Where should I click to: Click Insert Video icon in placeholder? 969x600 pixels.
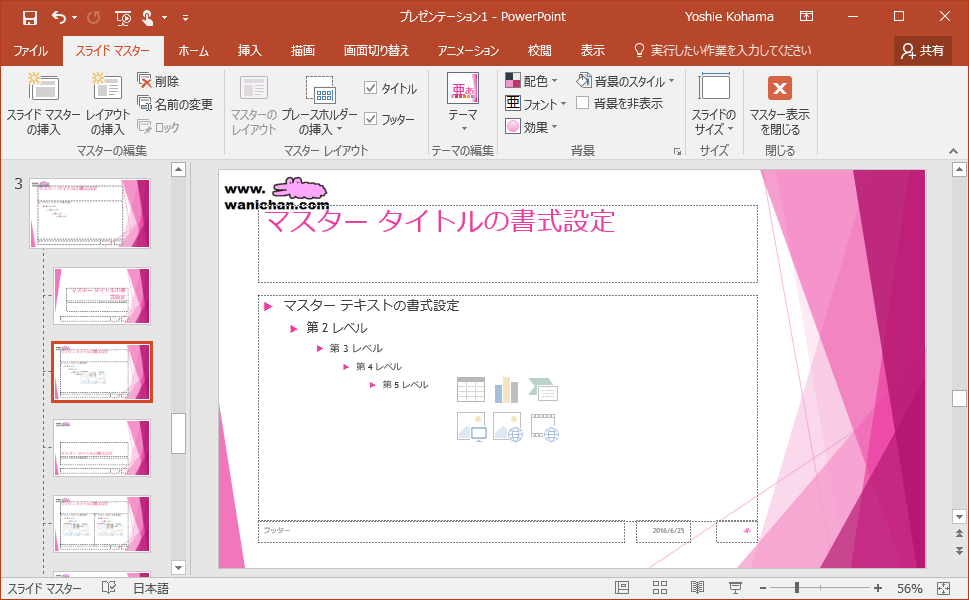point(545,427)
